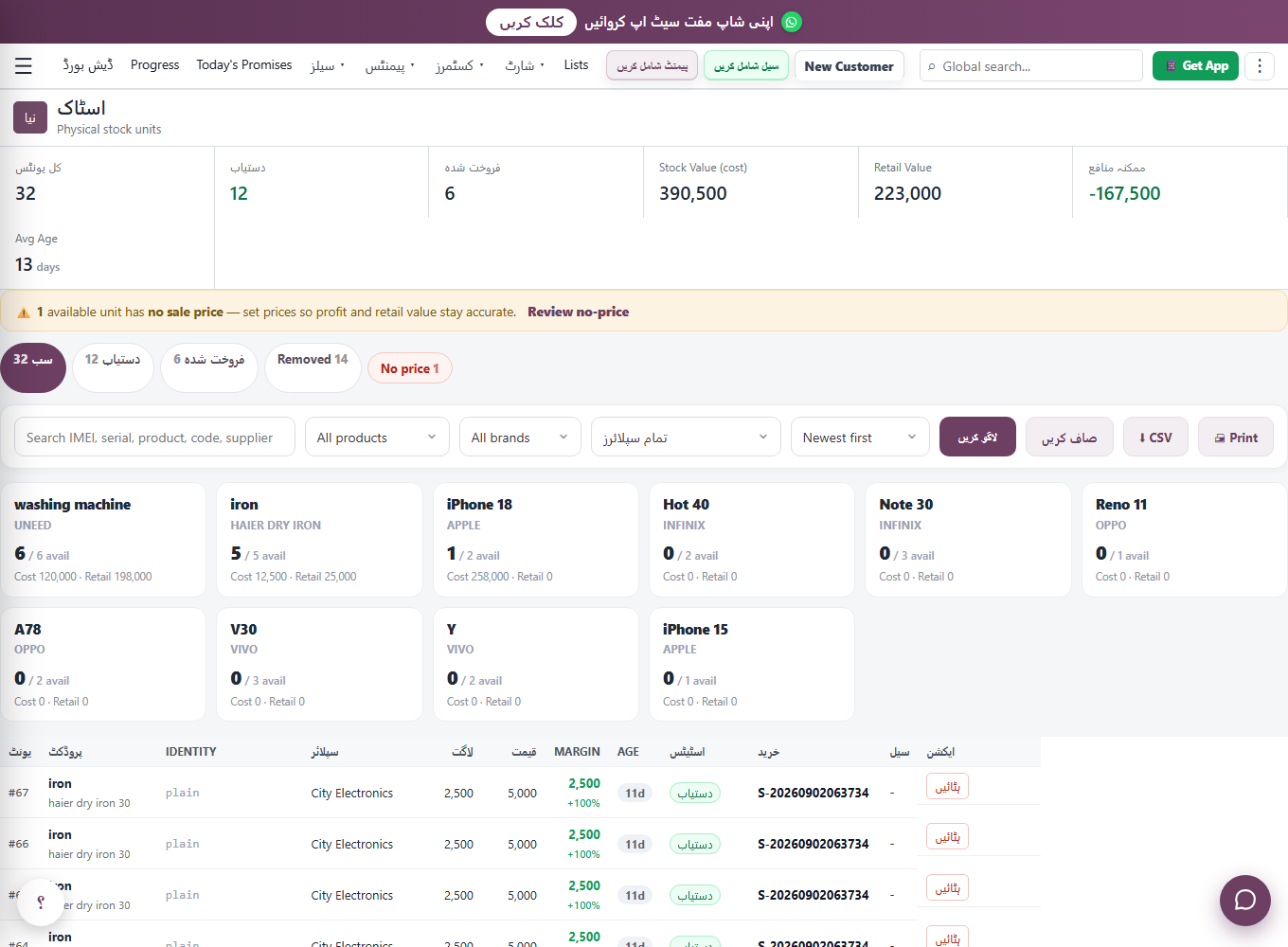Click purchase S-20260902063734 in row #67
The height and width of the screenshot is (947, 1288).
814,793
